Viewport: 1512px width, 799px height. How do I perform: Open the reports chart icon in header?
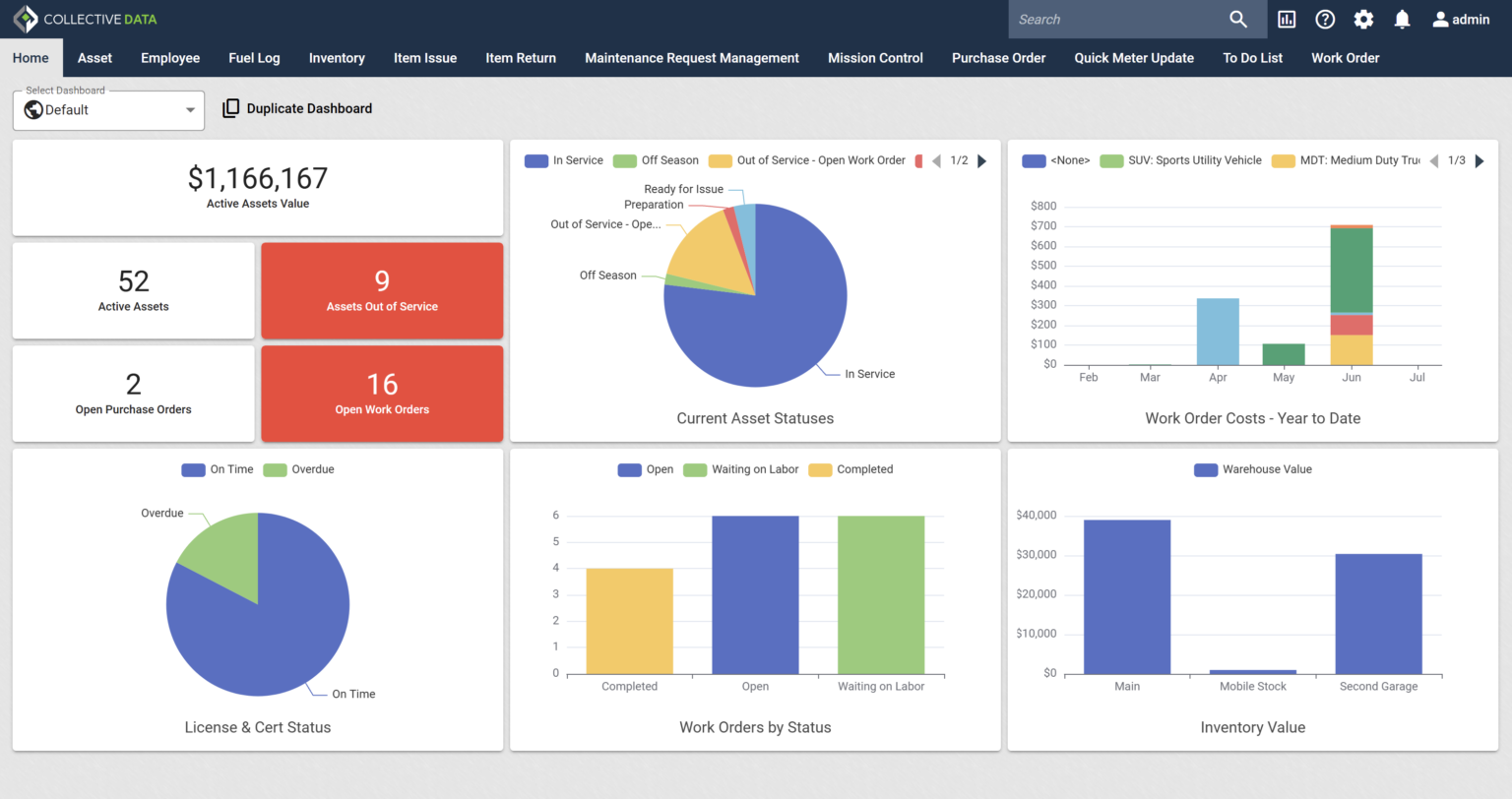pos(1287,20)
